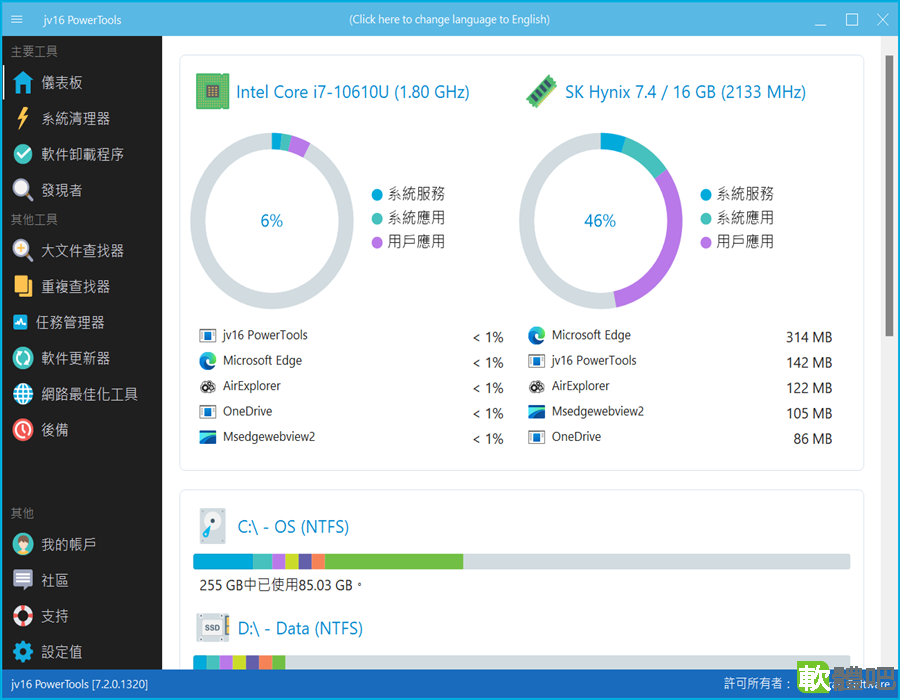Click the 社區 chat bubble icon
The width and height of the screenshot is (900, 700).
[x=23, y=580]
